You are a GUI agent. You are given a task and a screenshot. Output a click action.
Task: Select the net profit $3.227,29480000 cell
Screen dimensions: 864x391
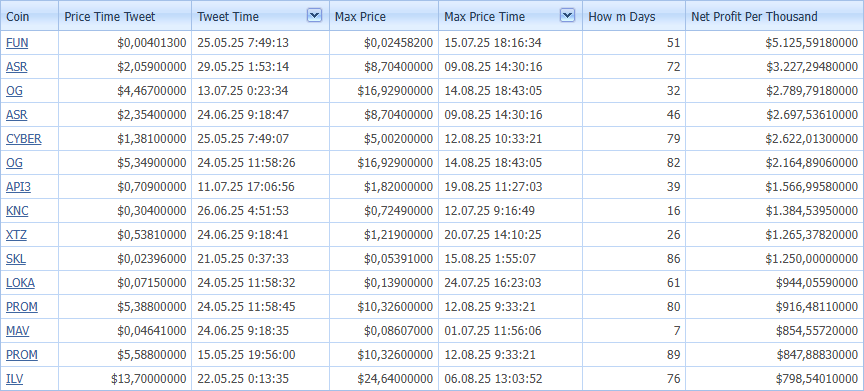(x=775, y=67)
